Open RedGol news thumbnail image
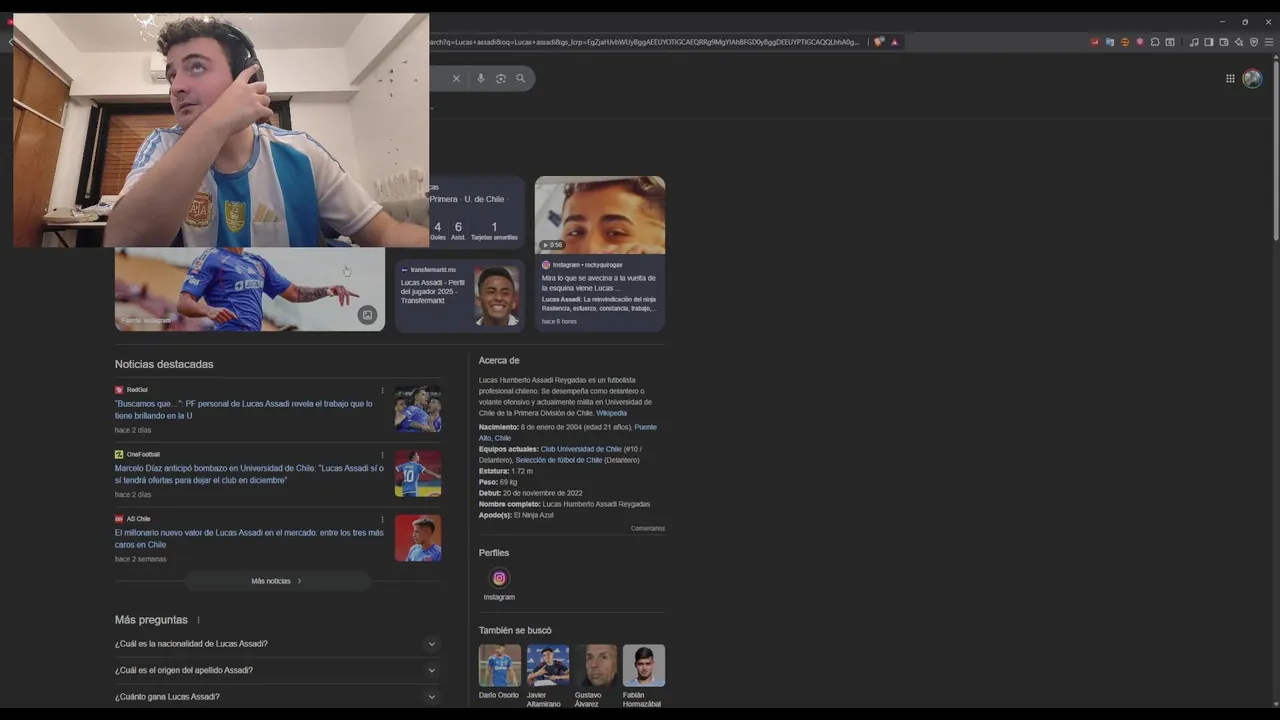The height and width of the screenshot is (720, 1280). click(x=418, y=409)
